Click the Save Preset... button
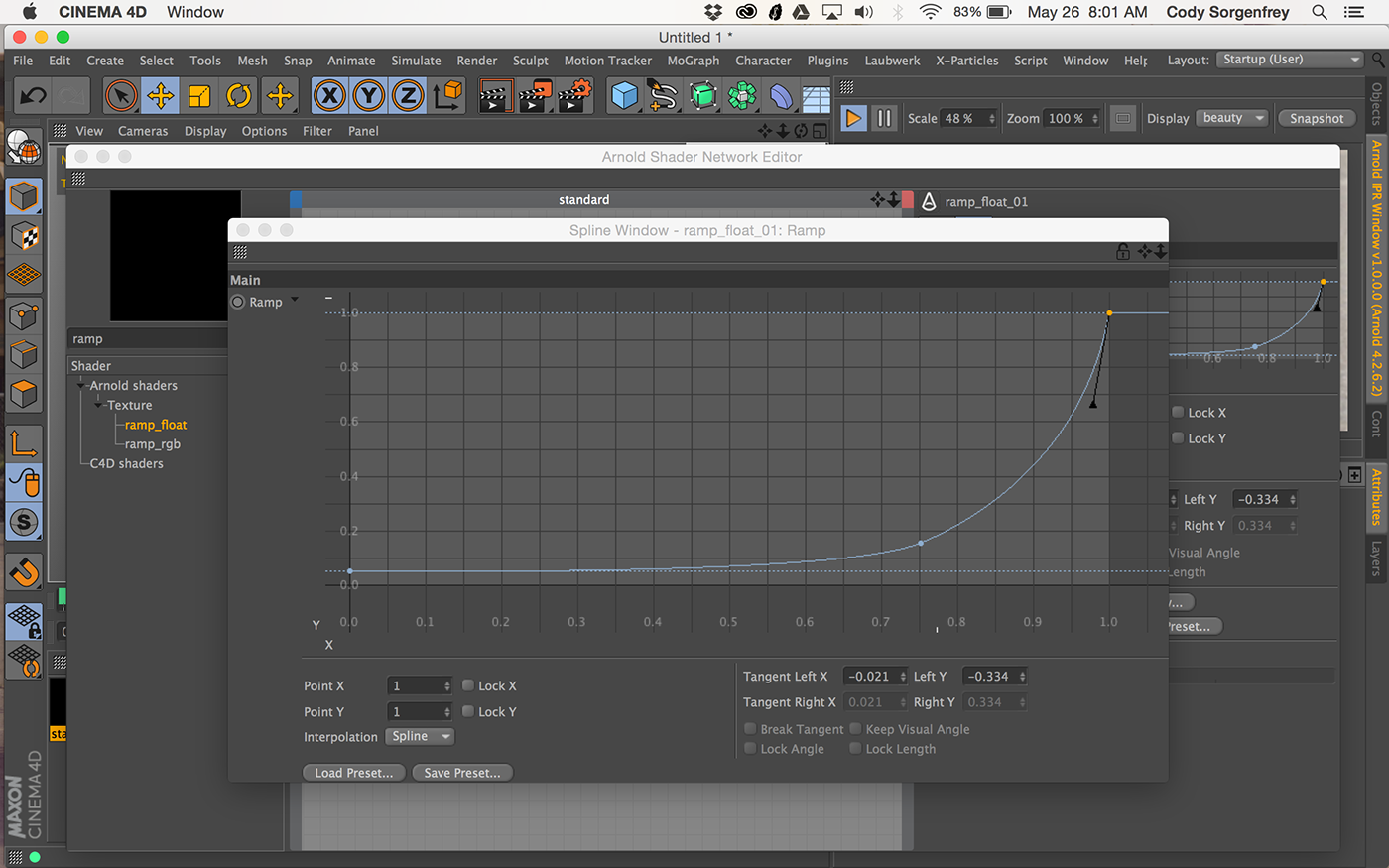Image resolution: width=1389 pixels, height=868 pixels. (x=462, y=773)
